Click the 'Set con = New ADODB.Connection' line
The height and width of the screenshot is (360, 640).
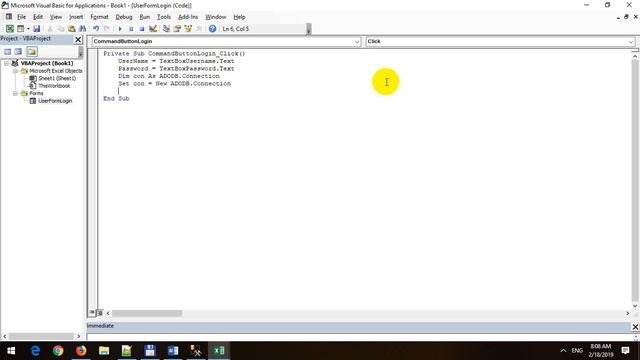pyautogui.click(x=174, y=83)
